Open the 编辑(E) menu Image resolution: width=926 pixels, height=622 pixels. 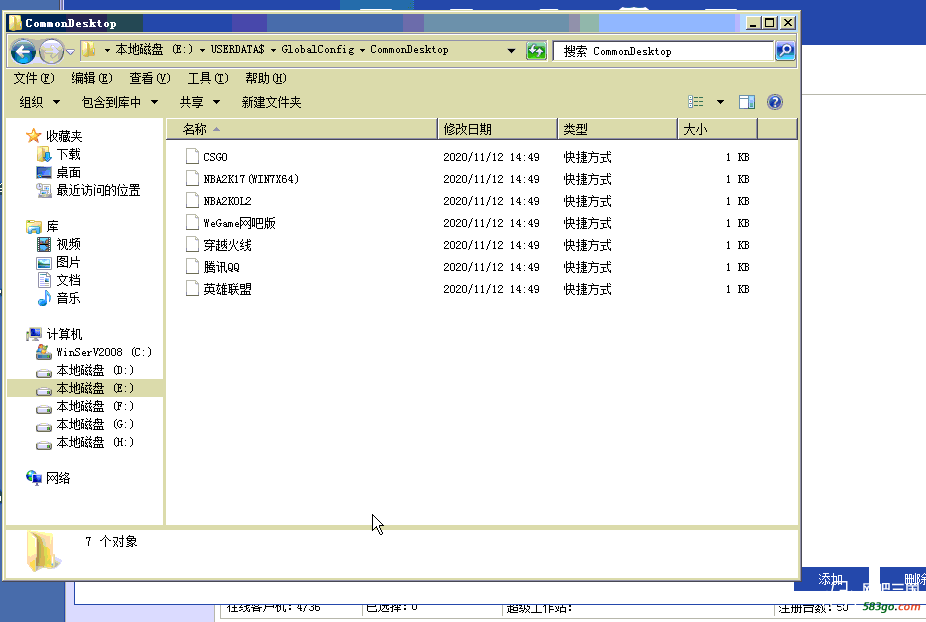coord(92,78)
